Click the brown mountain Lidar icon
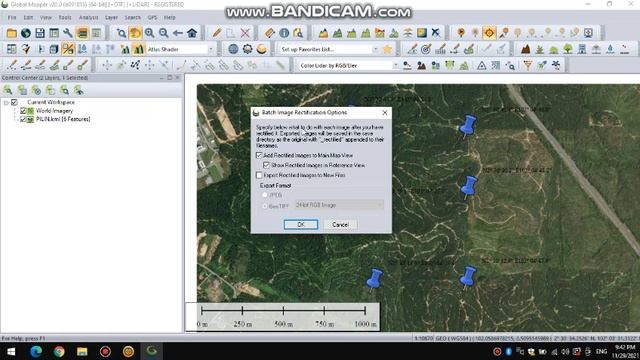The height and width of the screenshot is (360, 640). pyautogui.click(x=526, y=49)
